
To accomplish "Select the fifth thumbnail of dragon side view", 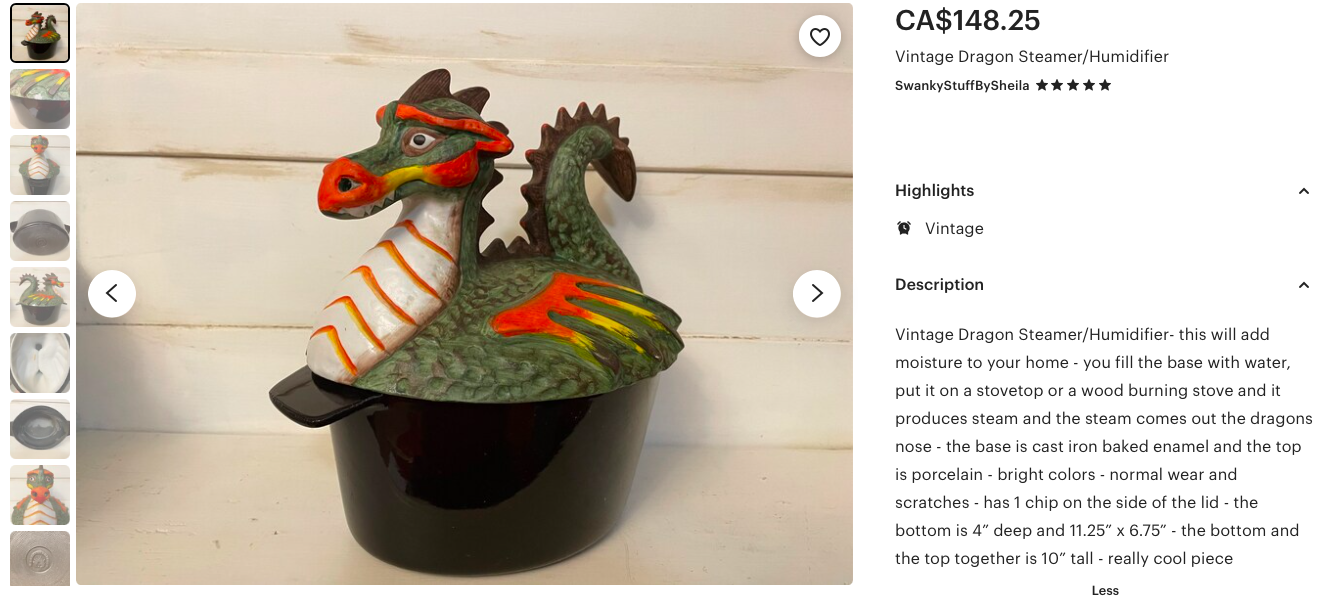I will 40,297.
